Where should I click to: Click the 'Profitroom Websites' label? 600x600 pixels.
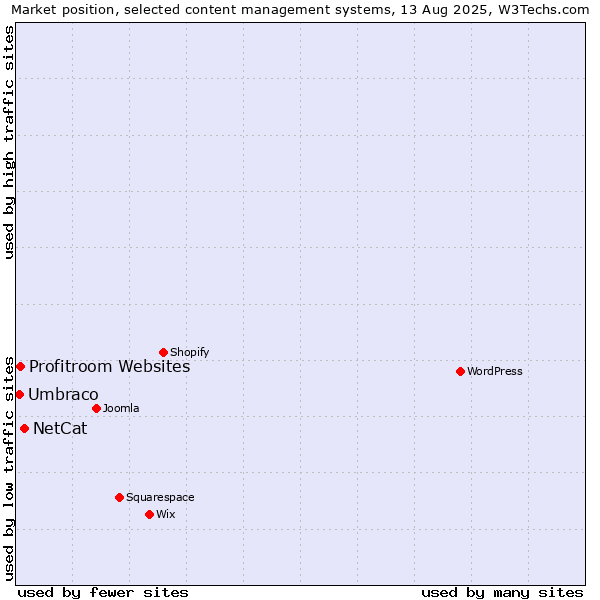(x=109, y=367)
